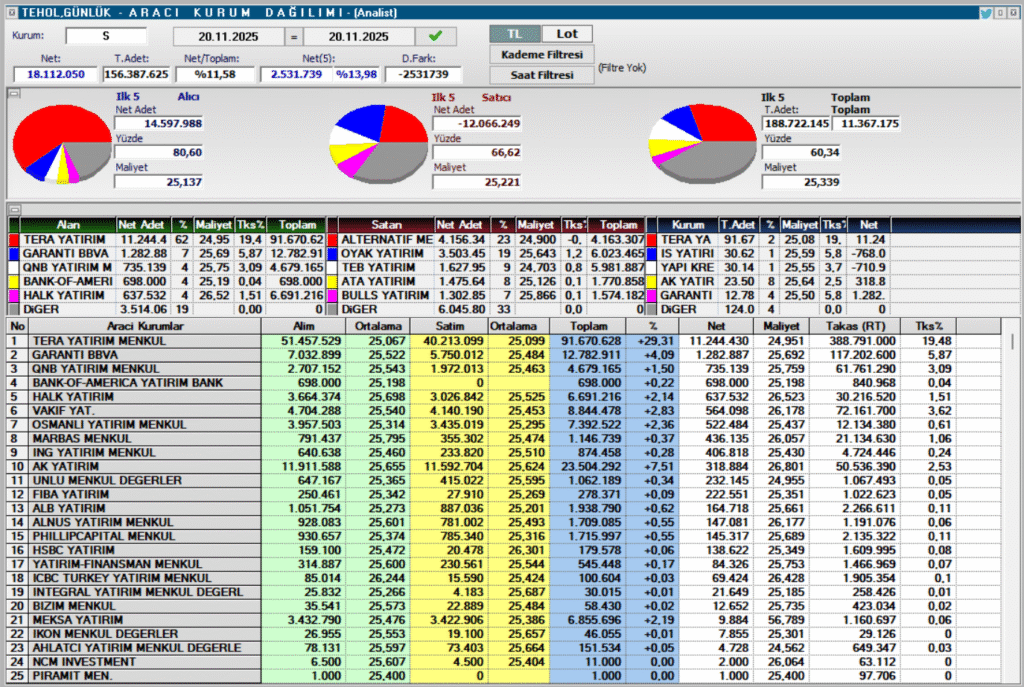Viewport: 1024px width, 687px height.
Task: Click the T.Adet value 156.387.625
Action: tap(136, 74)
